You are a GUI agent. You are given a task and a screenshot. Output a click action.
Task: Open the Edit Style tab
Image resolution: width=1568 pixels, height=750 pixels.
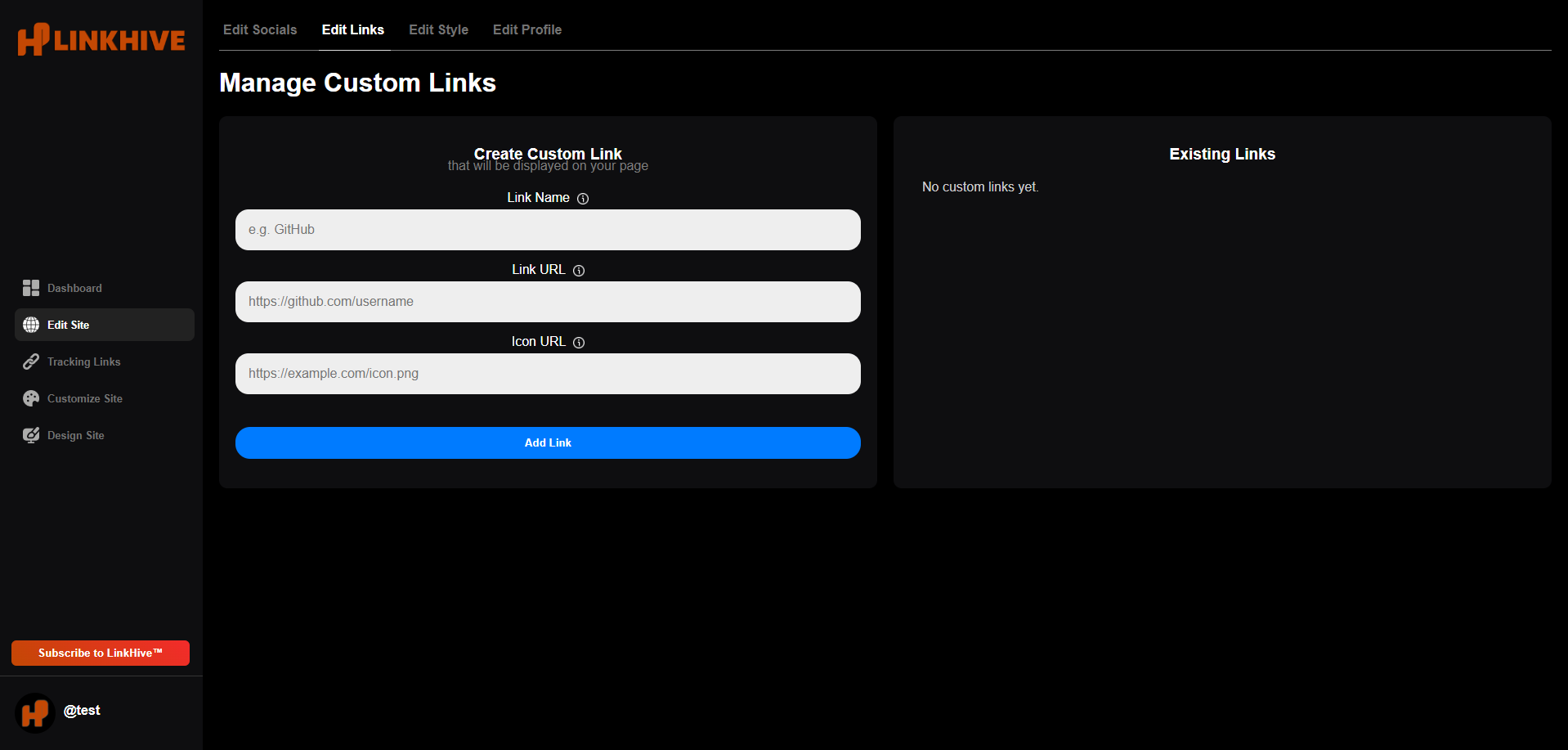point(438,29)
